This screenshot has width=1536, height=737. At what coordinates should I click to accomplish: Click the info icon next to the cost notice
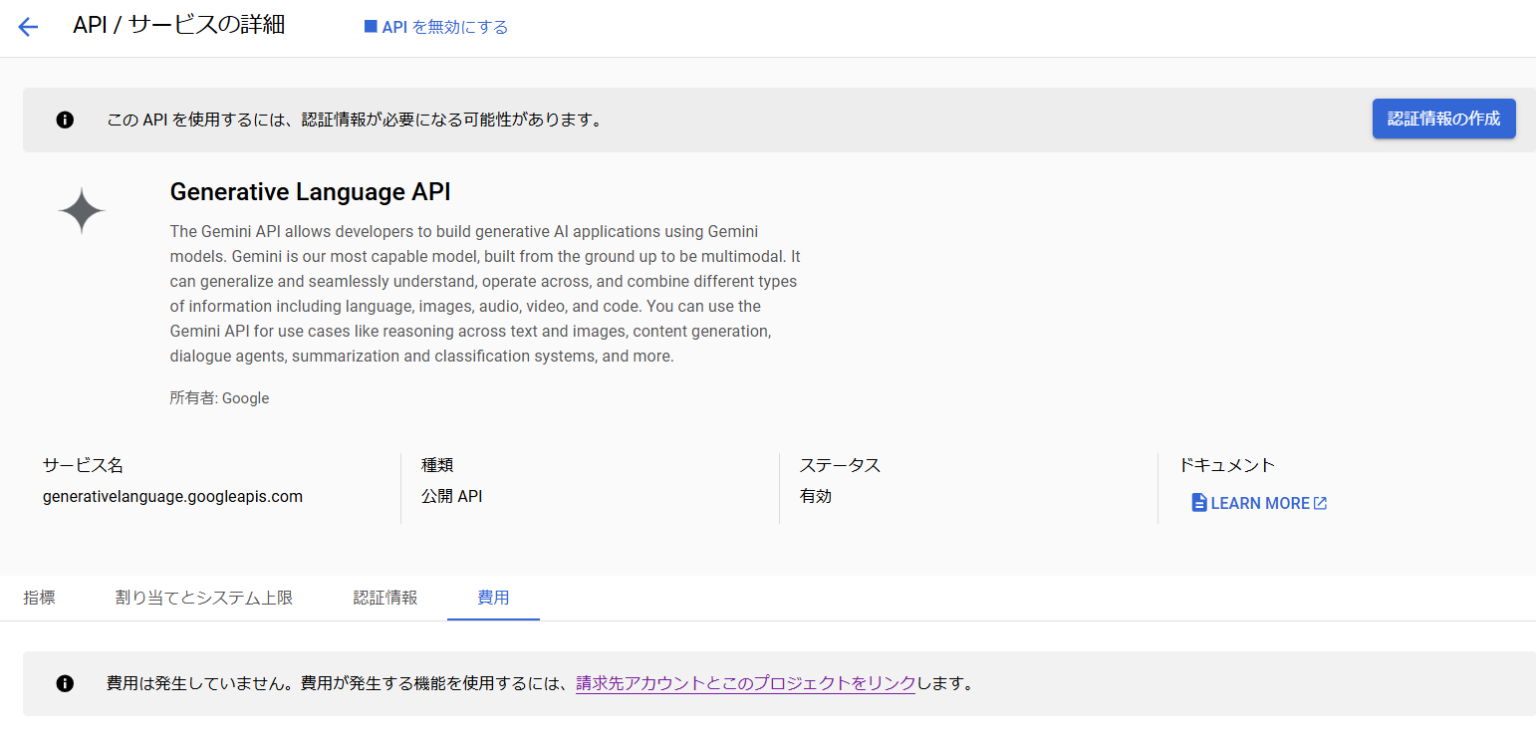pyautogui.click(x=65, y=683)
